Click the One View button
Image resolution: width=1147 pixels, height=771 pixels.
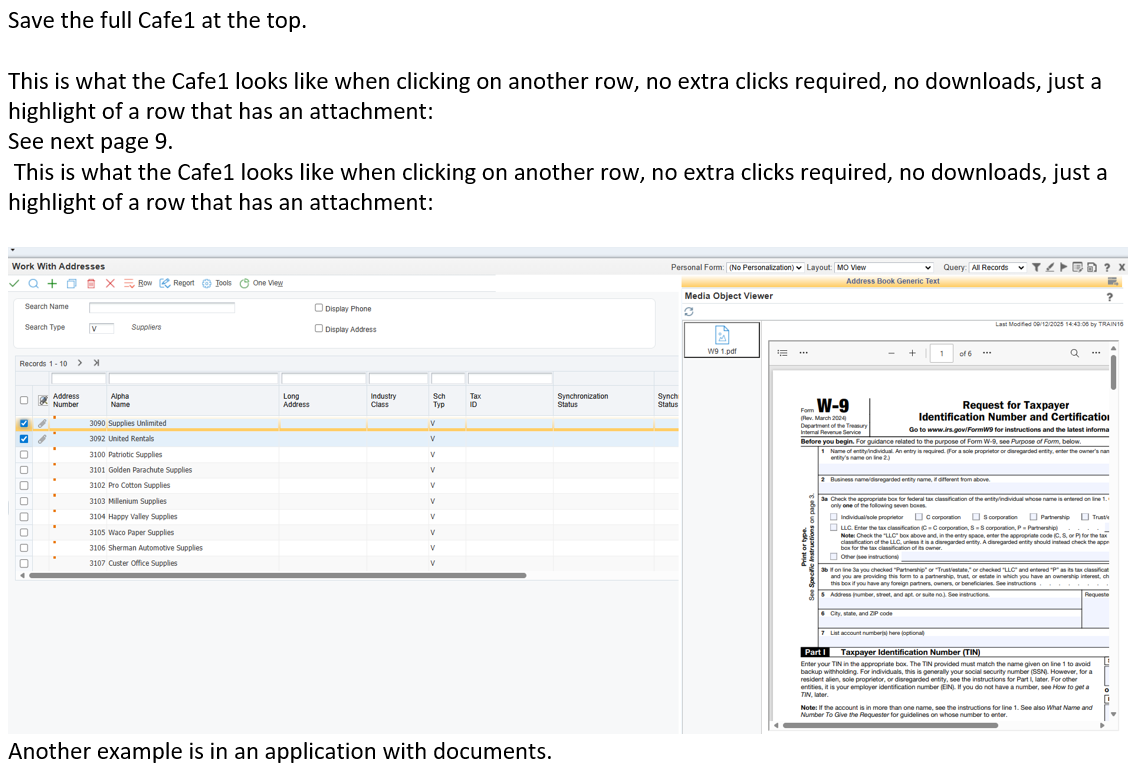pos(261,283)
